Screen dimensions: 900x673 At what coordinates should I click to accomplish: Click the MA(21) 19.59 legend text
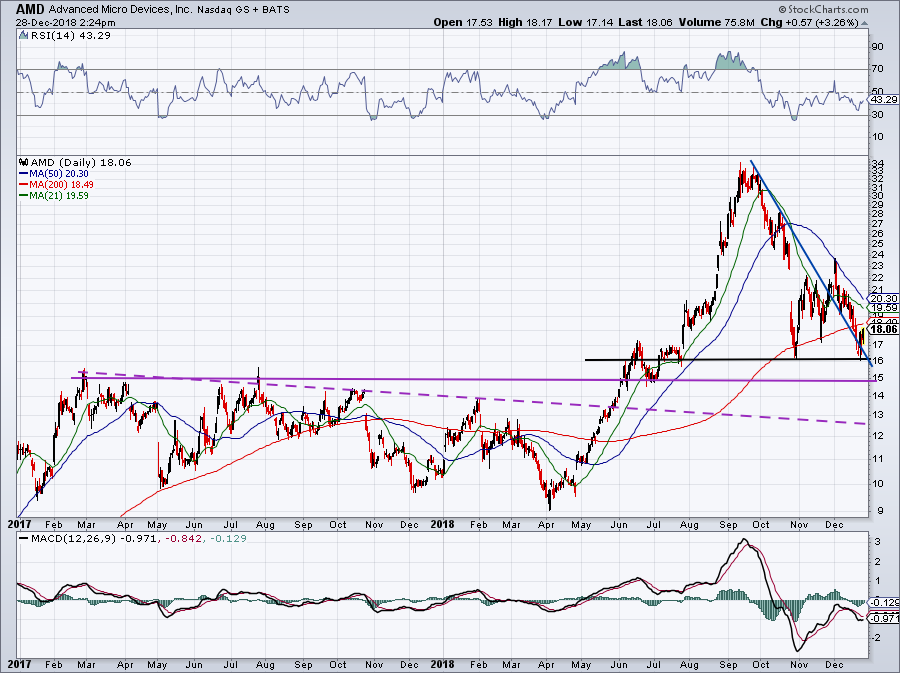59,196
